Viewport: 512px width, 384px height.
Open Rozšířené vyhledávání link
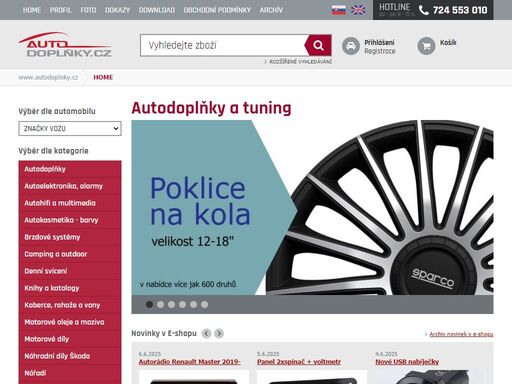[x=300, y=62]
